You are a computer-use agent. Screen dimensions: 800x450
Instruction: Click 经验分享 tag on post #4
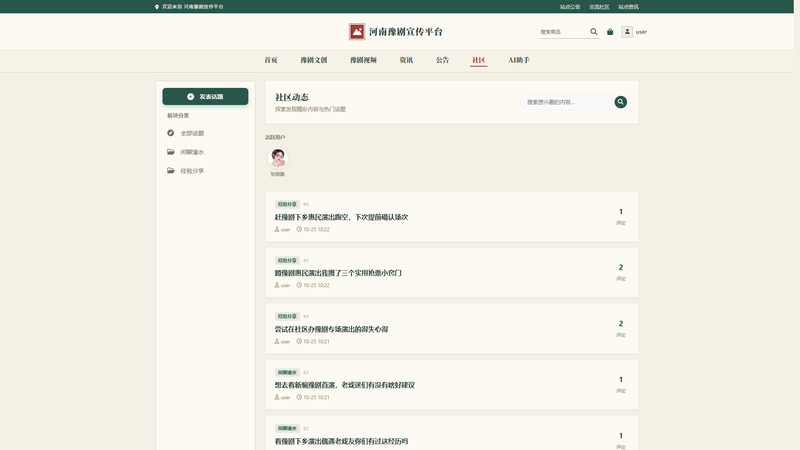[287, 316]
